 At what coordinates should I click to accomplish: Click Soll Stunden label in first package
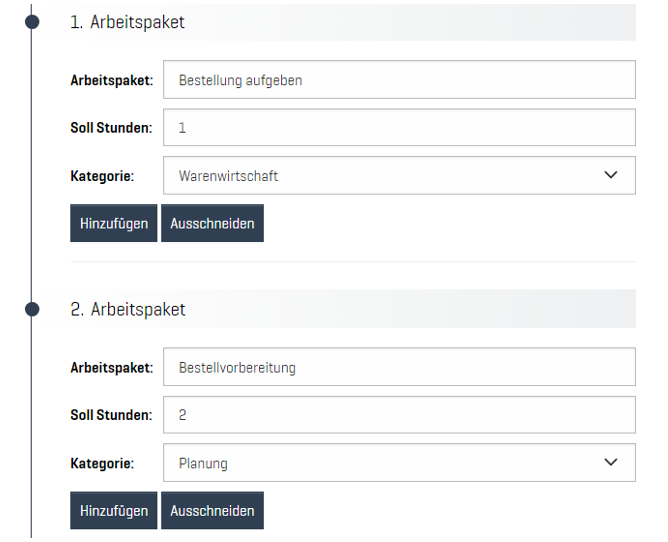click(x=111, y=128)
